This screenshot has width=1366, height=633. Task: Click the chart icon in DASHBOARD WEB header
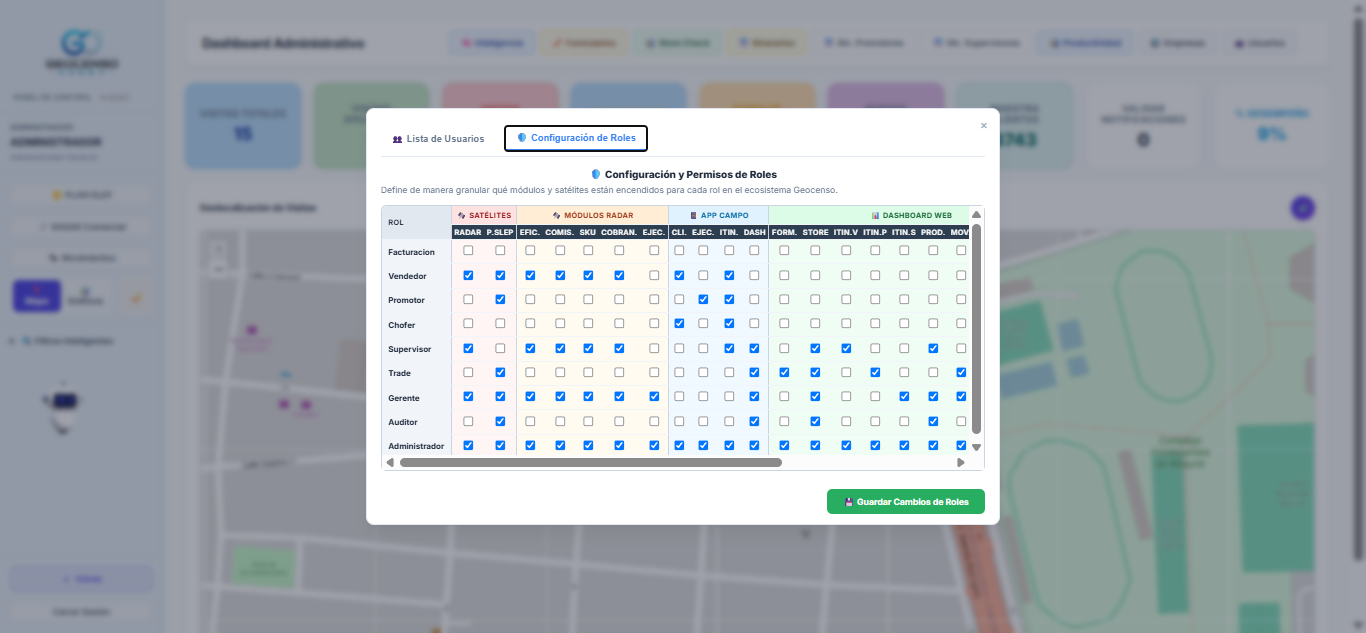point(875,215)
